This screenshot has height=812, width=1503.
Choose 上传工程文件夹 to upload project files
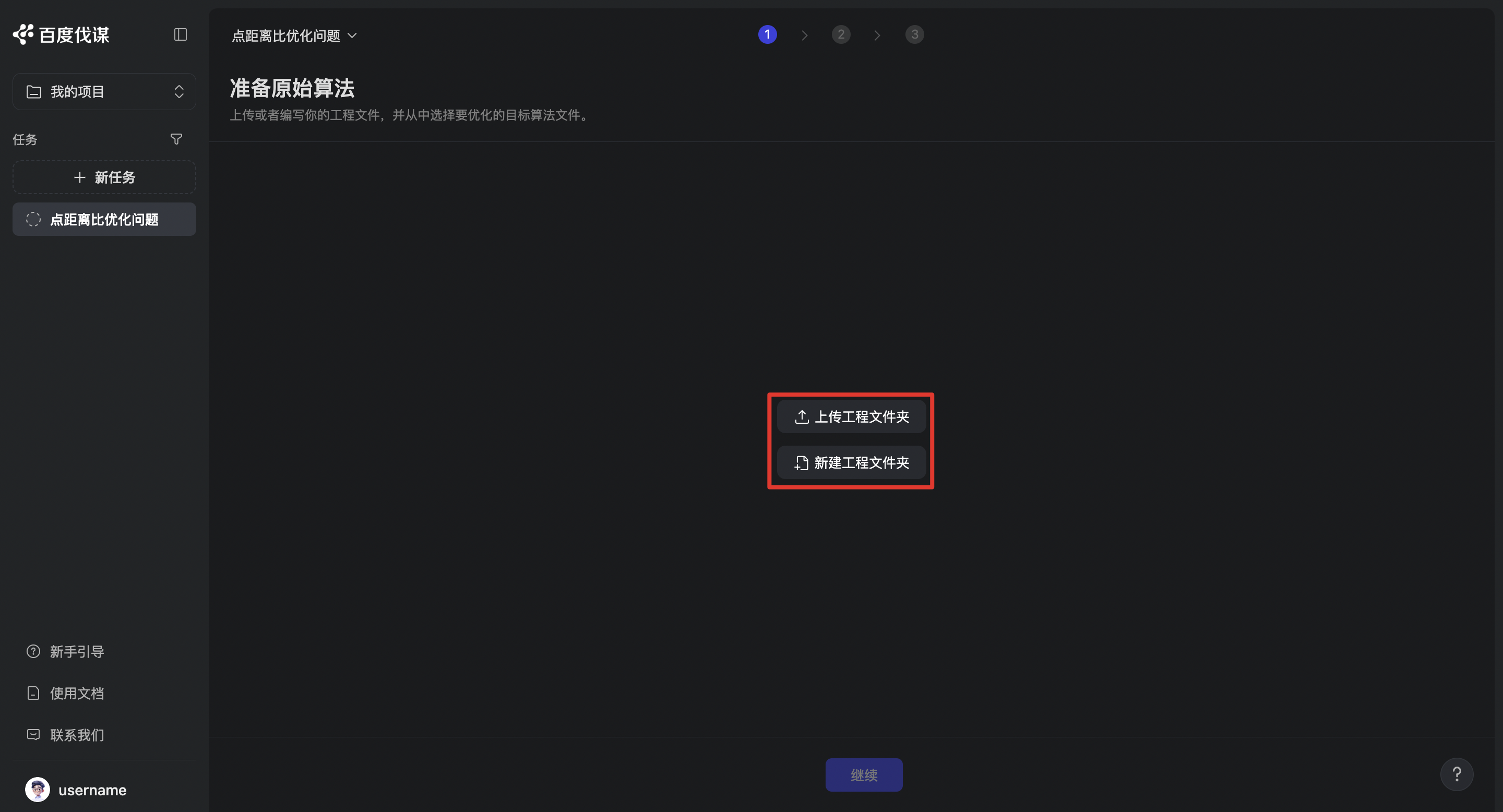tap(851, 416)
